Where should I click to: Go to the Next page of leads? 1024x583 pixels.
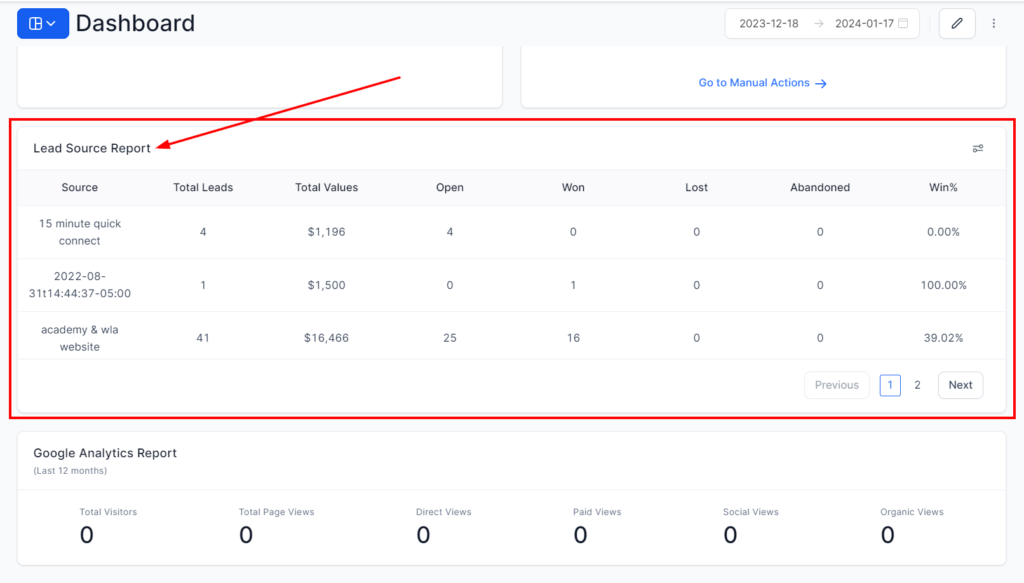(960, 385)
